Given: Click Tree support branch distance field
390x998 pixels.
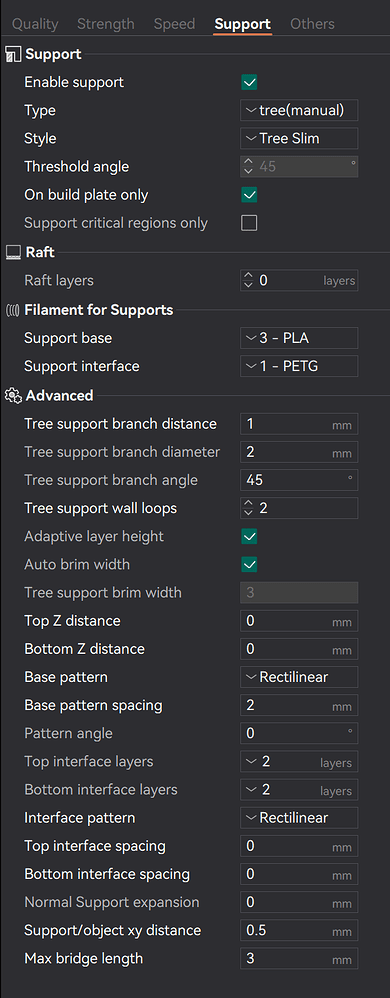Looking at the screenshot, I should coord(299,425).
